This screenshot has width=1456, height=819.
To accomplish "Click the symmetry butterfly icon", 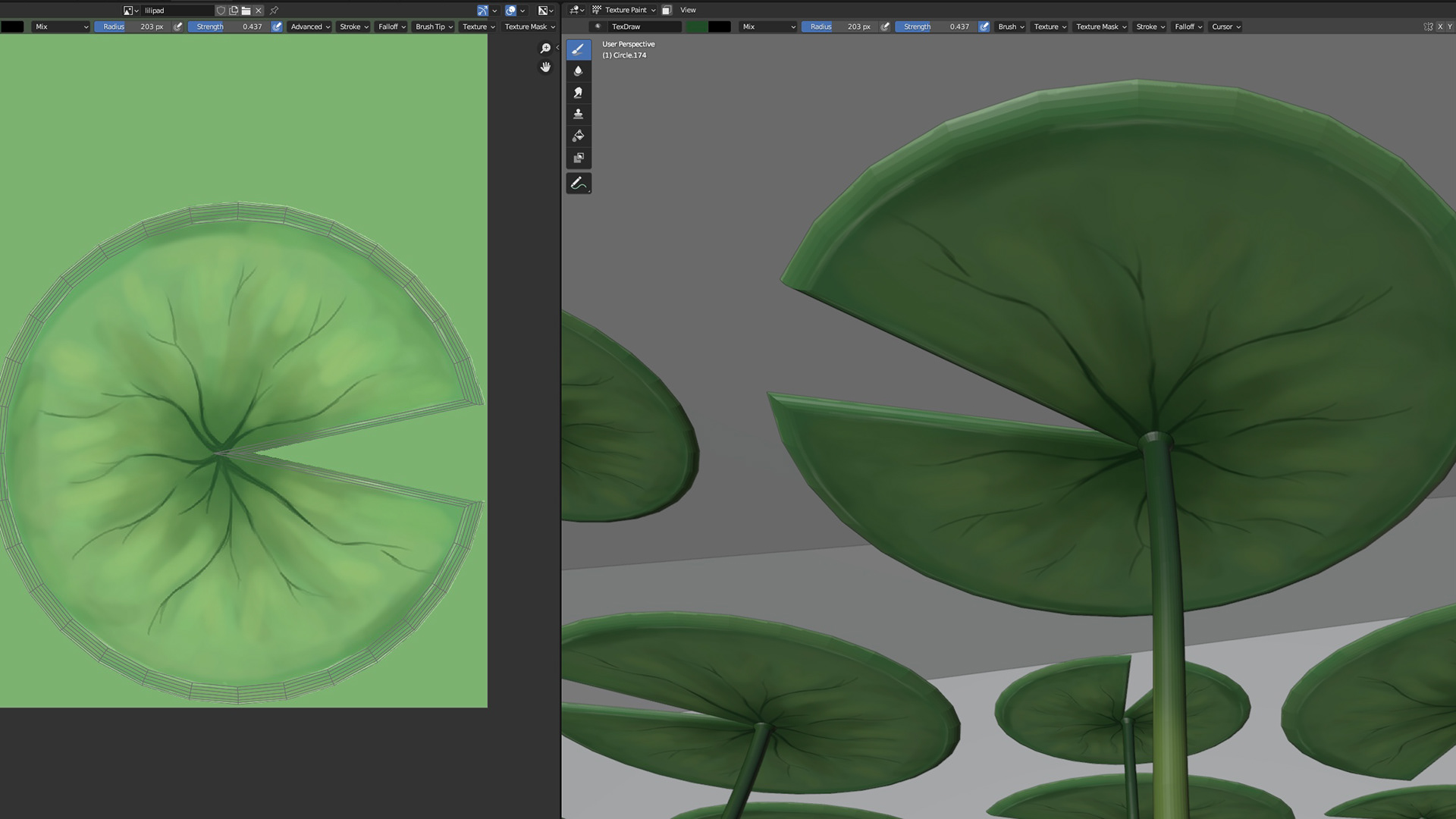I will click(x=1428, y=27).
